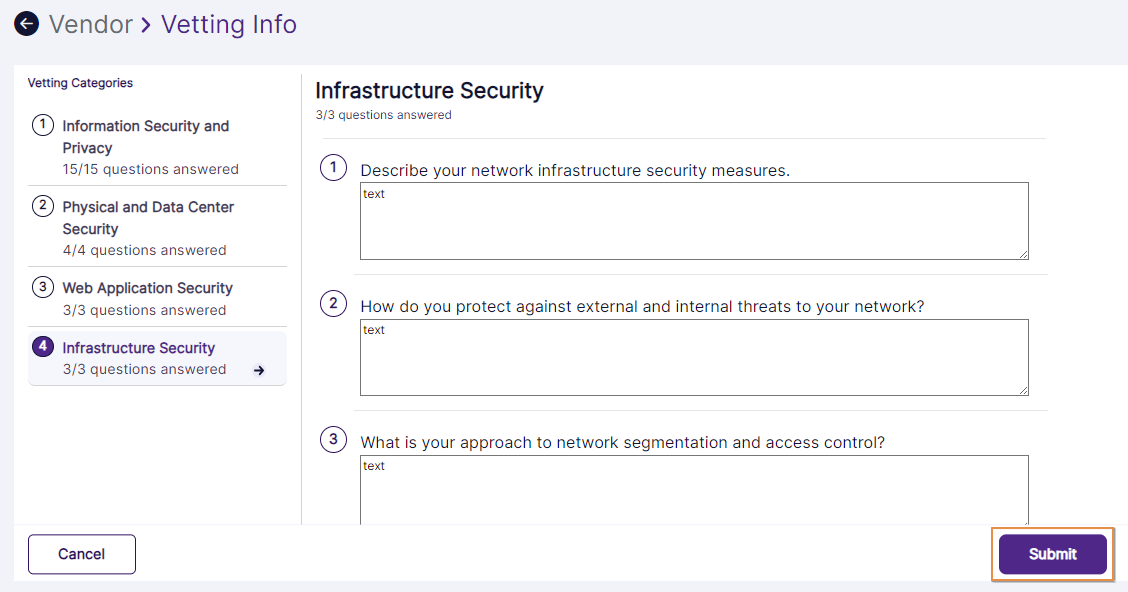Click the network infrastructure security measures answer box
The image size is (1128, 592).
click(693, 221)
